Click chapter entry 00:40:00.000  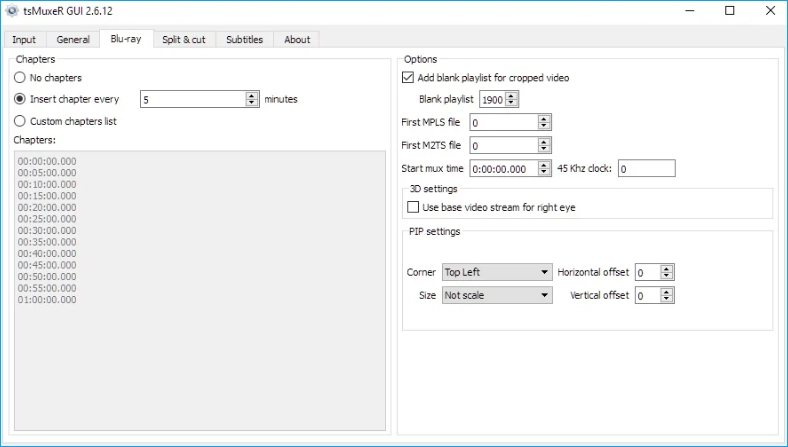pyautogui.click(x=47, y=254)
